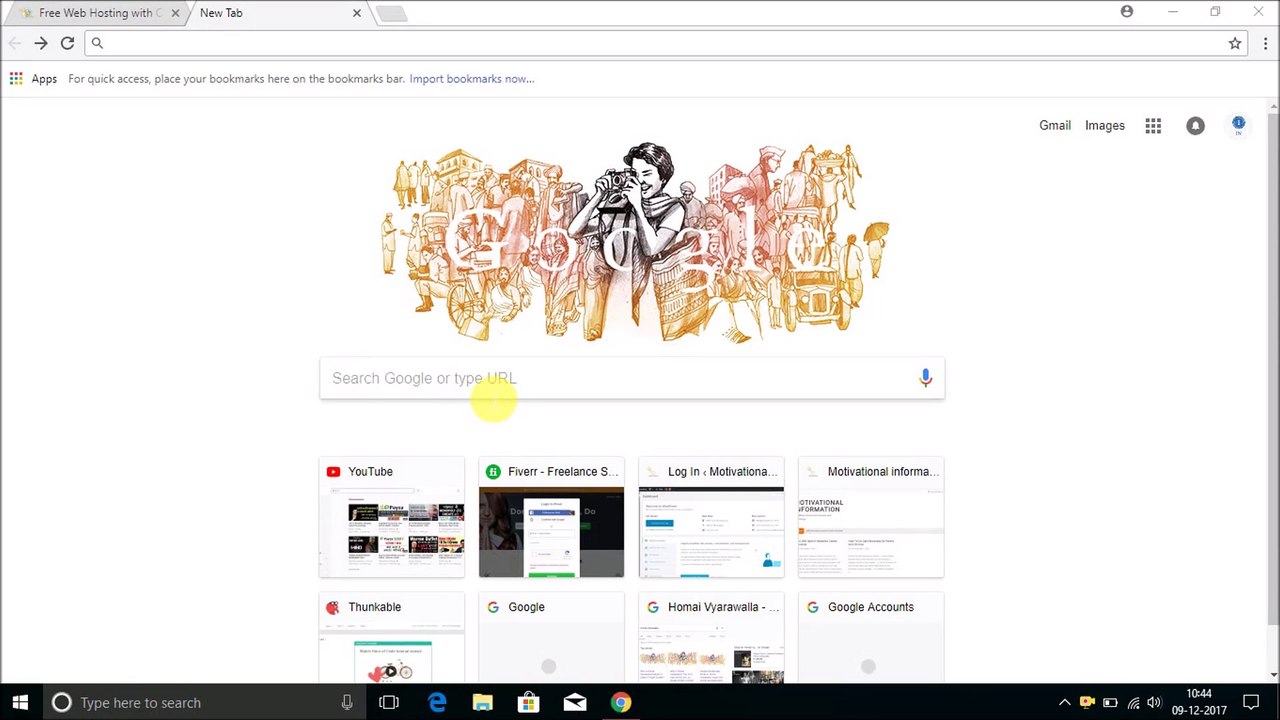Open the Gmail link
The width and height of the screenshot is (1280, 720).
coord(1055,125)
